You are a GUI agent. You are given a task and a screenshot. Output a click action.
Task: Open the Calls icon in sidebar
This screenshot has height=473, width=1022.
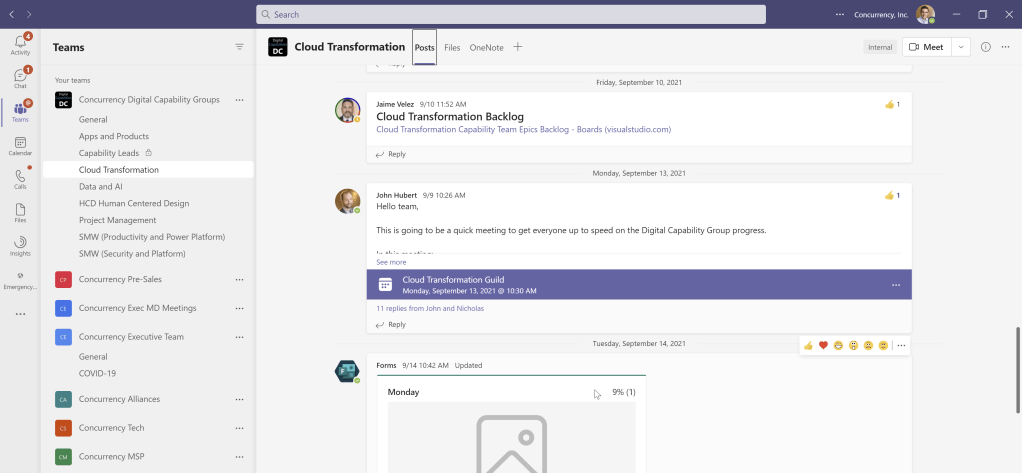20,179
